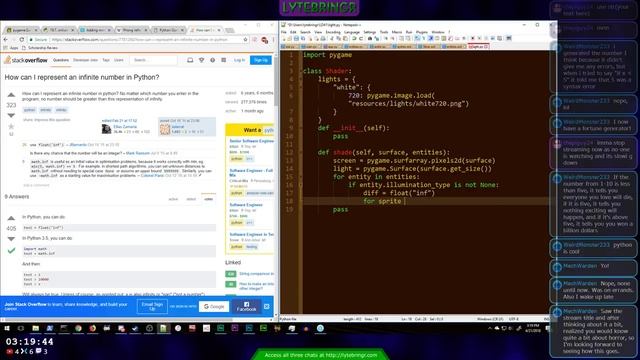
Task: Click the Log In link
Action: (240, 60)
